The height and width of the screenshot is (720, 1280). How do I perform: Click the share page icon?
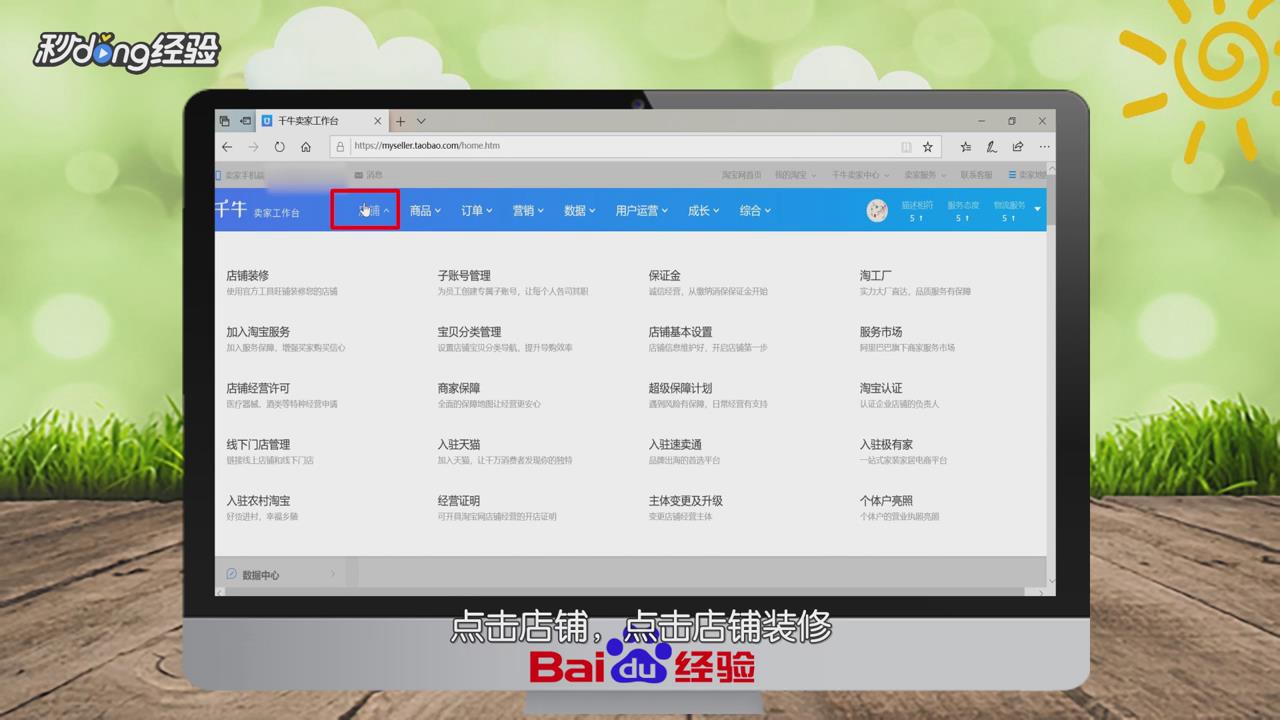[x=1018, y=146]
